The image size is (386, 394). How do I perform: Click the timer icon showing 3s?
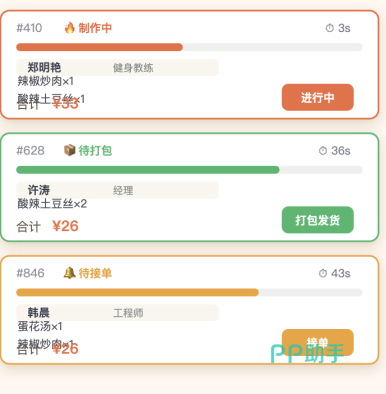(329, 28)
